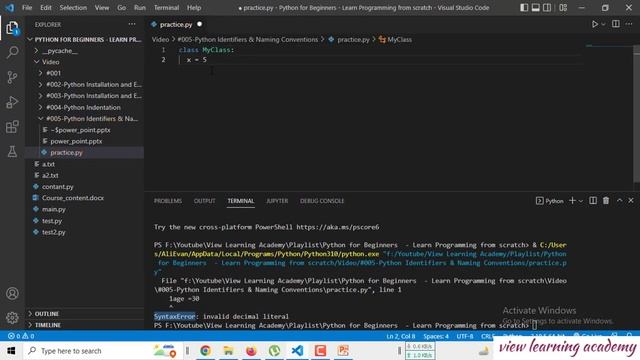The height and width of the screenshot is (360, 640).
Task: Collapse the Video folder
Action: point(84,62)
